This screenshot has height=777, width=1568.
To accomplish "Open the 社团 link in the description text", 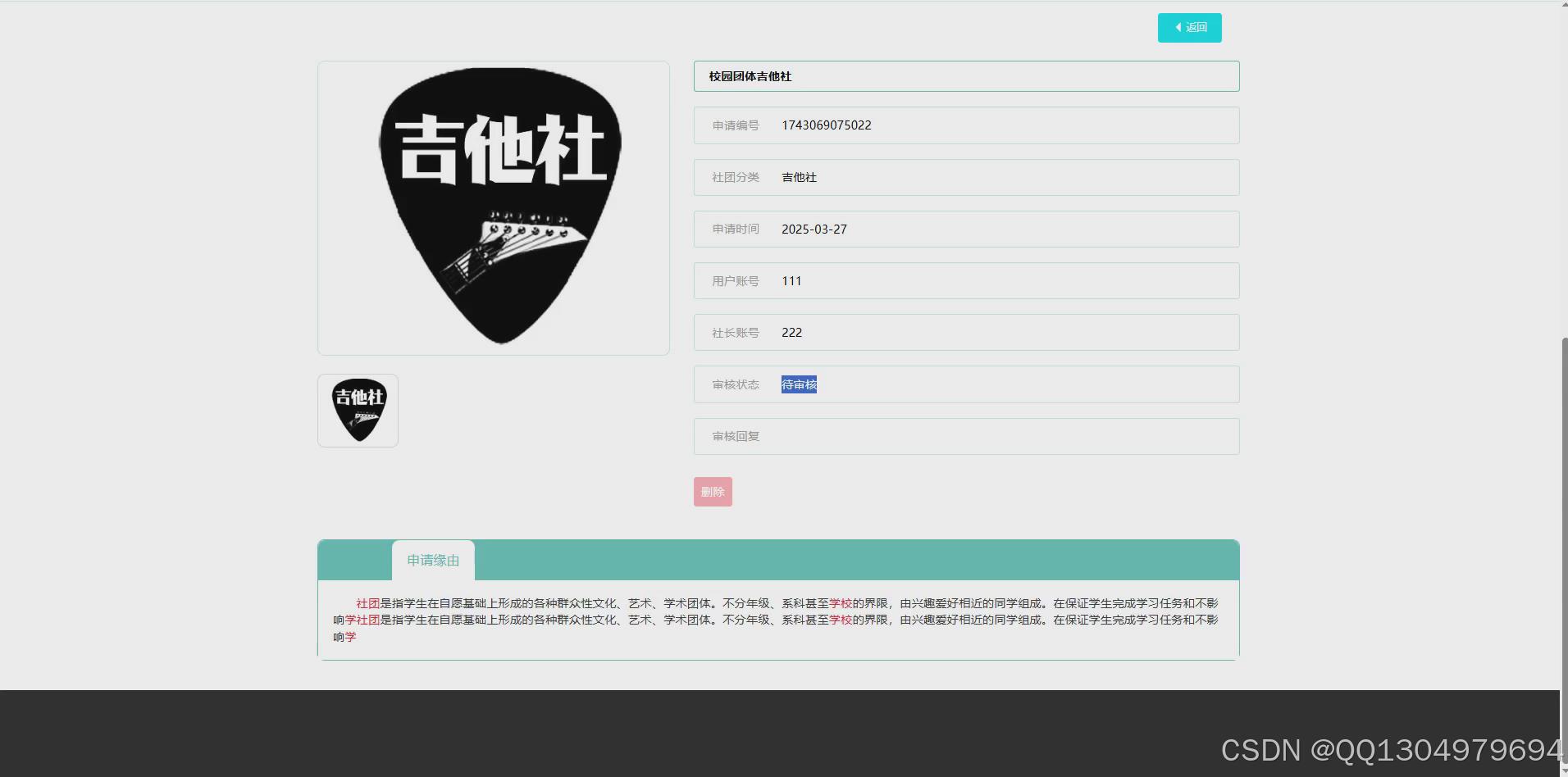I will [367, 603].
